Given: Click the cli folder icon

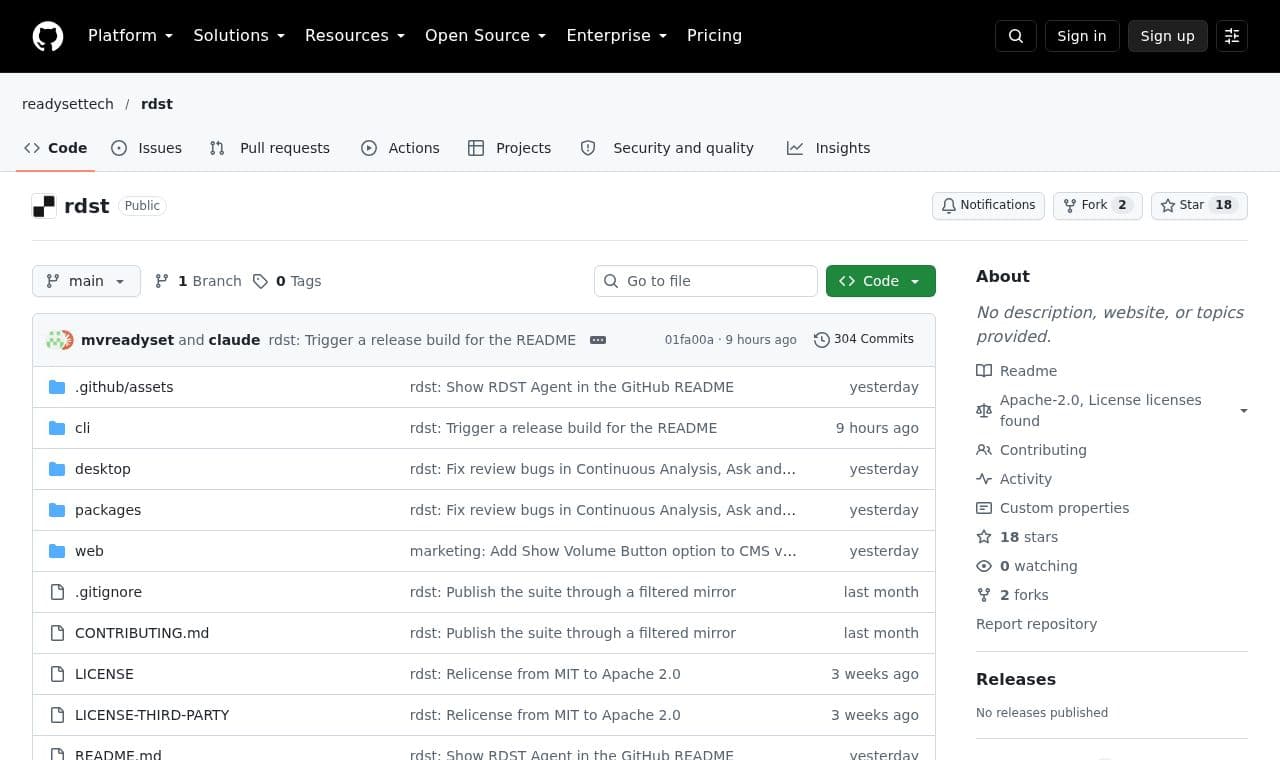Looking at the screenshot, I should (x=57, y=428).
